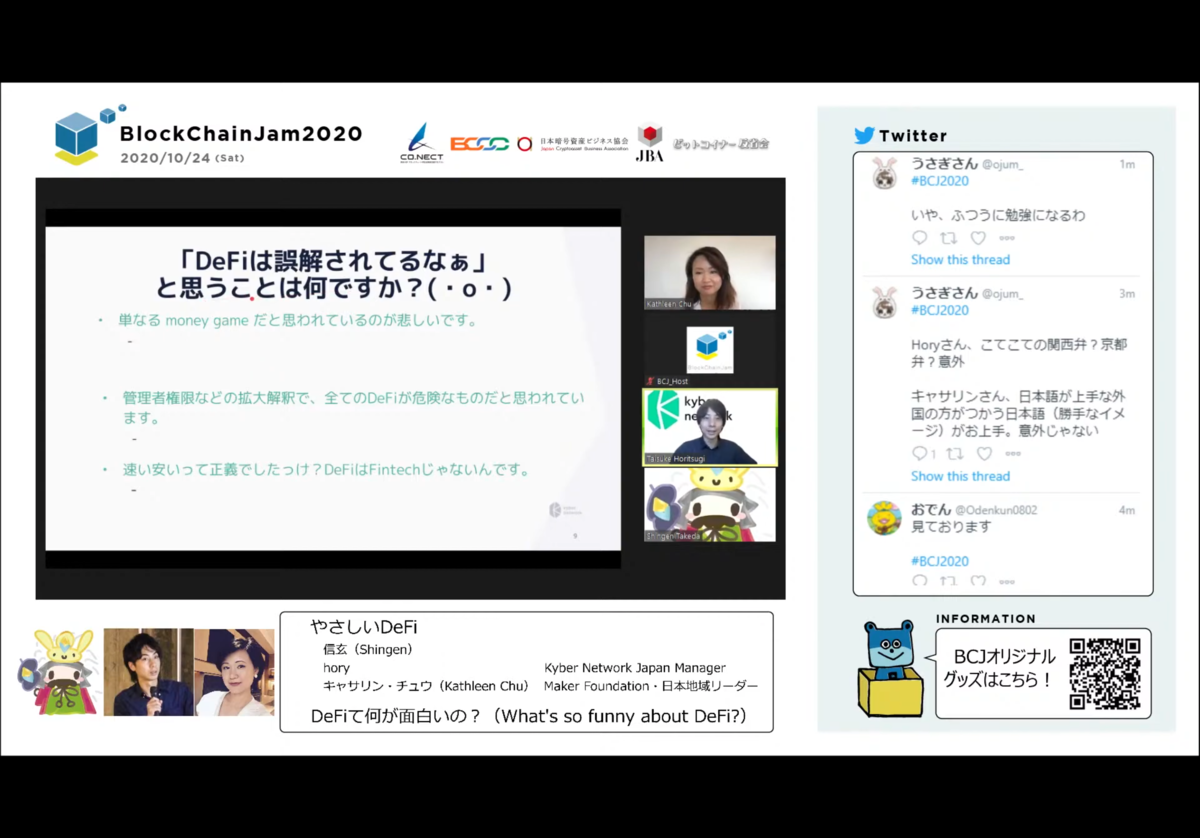1200x838 pixels.
Task: Open Show this thread under the 3m tweet
Action: (960, 476)
